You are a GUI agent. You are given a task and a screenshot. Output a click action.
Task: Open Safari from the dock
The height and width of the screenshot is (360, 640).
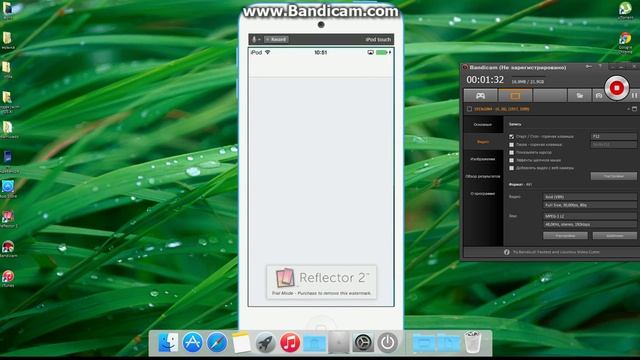217,342
